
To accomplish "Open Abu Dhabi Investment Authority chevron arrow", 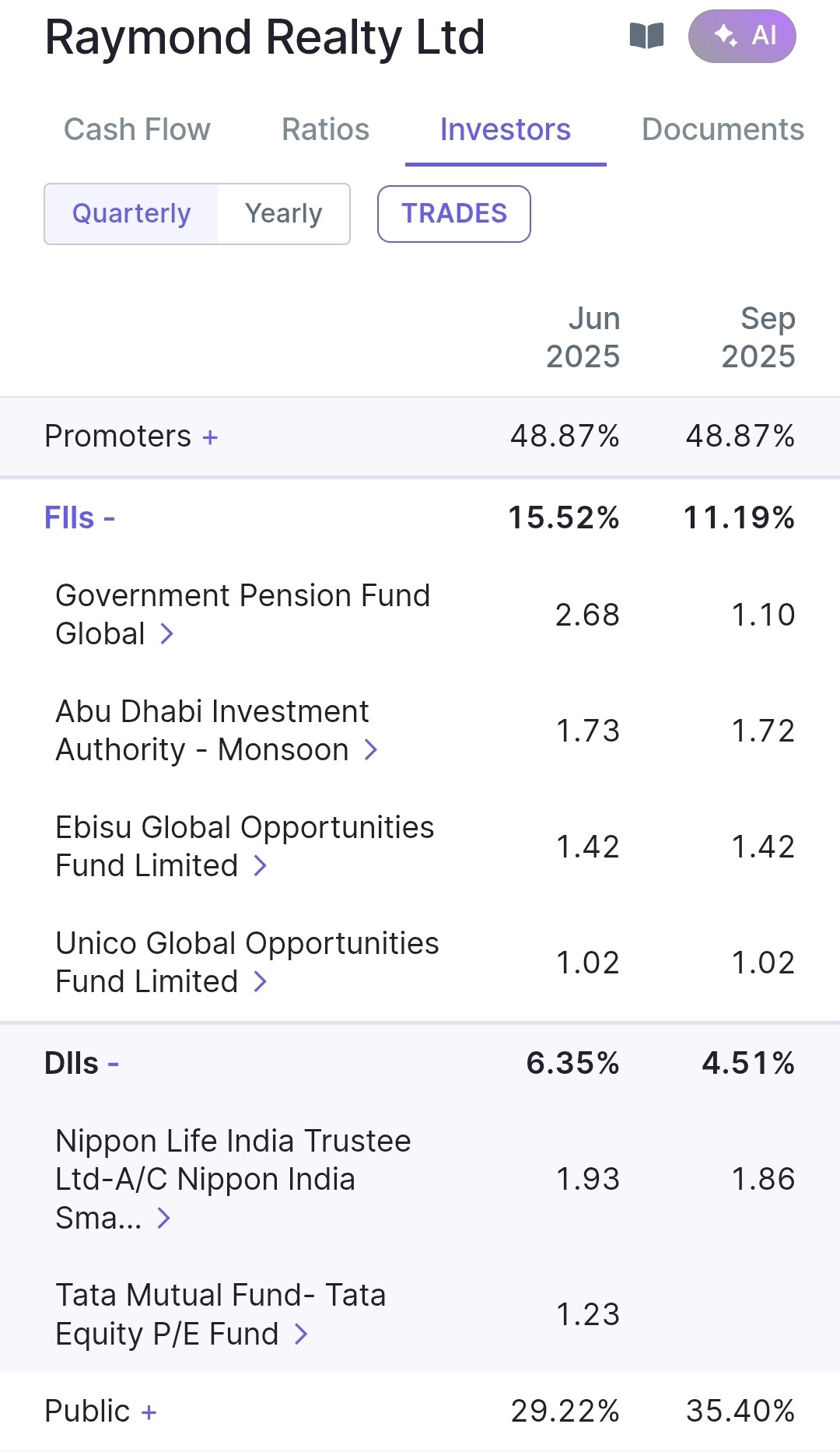I will [x=371, y=750].
